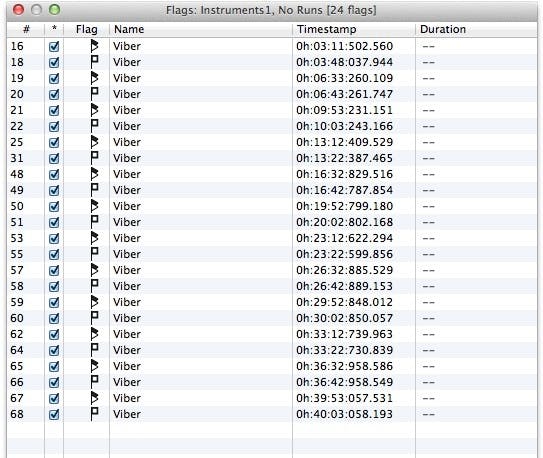This screenshot has width=543, height=458.
Task: Toggle the checkbox in row 31
Action: point(54,158)
